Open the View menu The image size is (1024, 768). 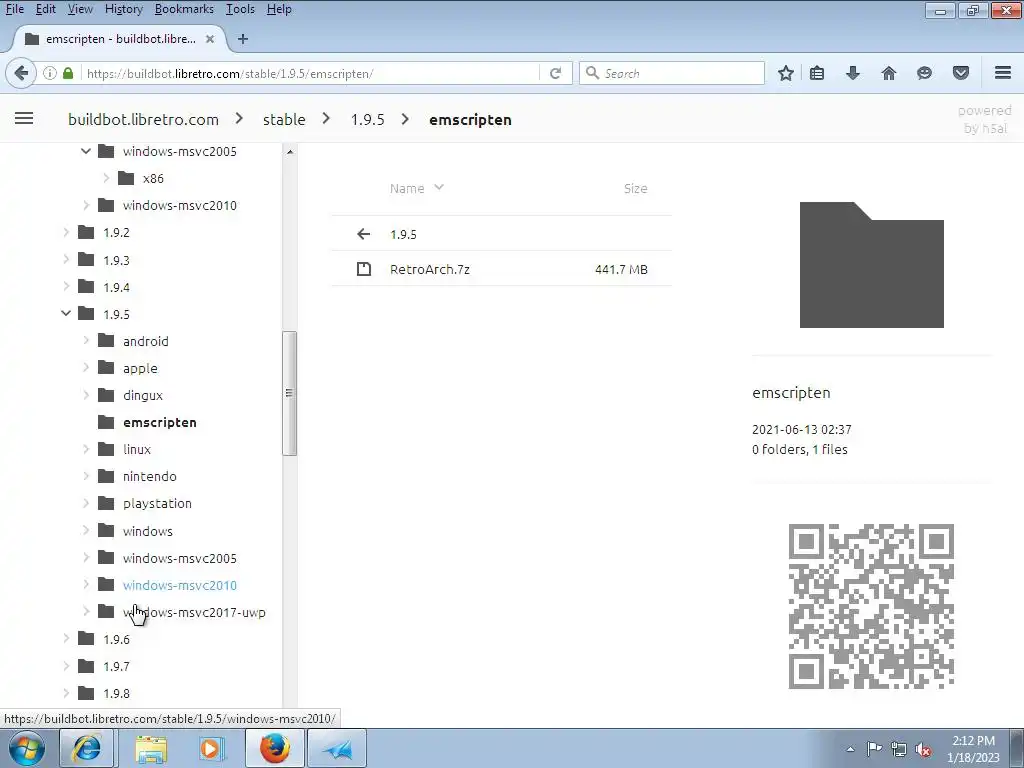tap(80, 9)
